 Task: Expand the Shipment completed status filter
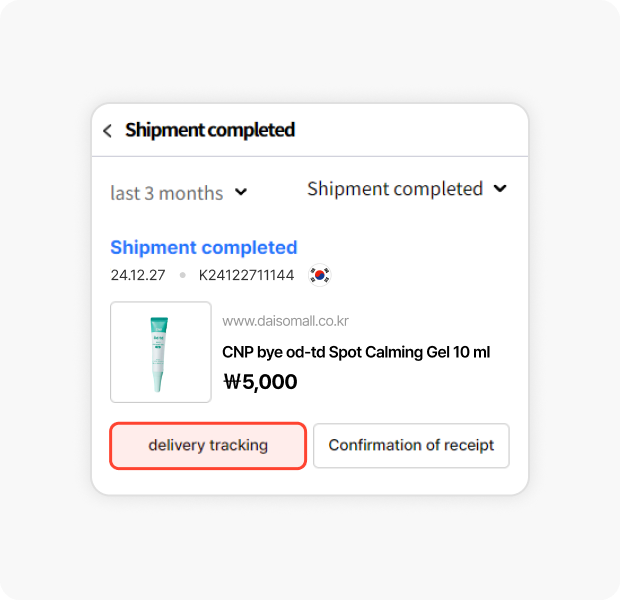[395, 189]
